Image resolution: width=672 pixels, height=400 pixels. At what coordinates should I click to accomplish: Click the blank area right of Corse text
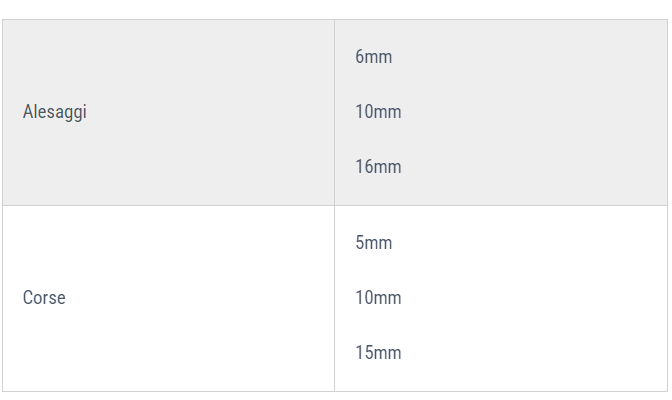click(x=200, y=298)
